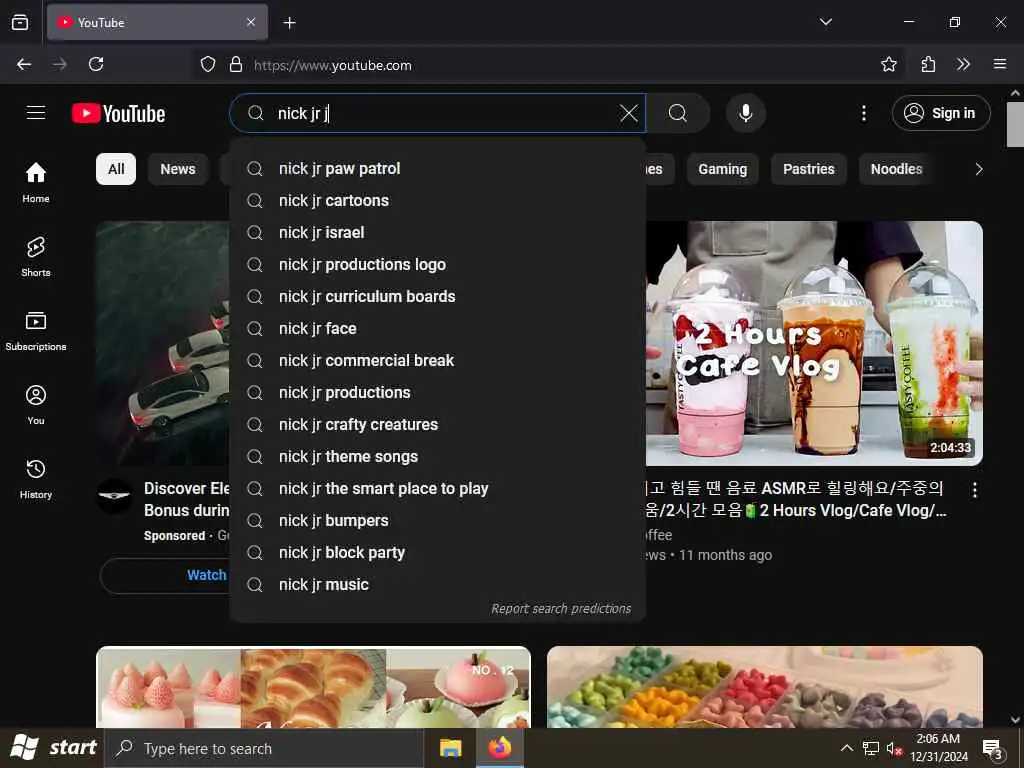Submit search with the magnifier button
This screenshot has height=768, width=1024.
(x=678, y=114)
